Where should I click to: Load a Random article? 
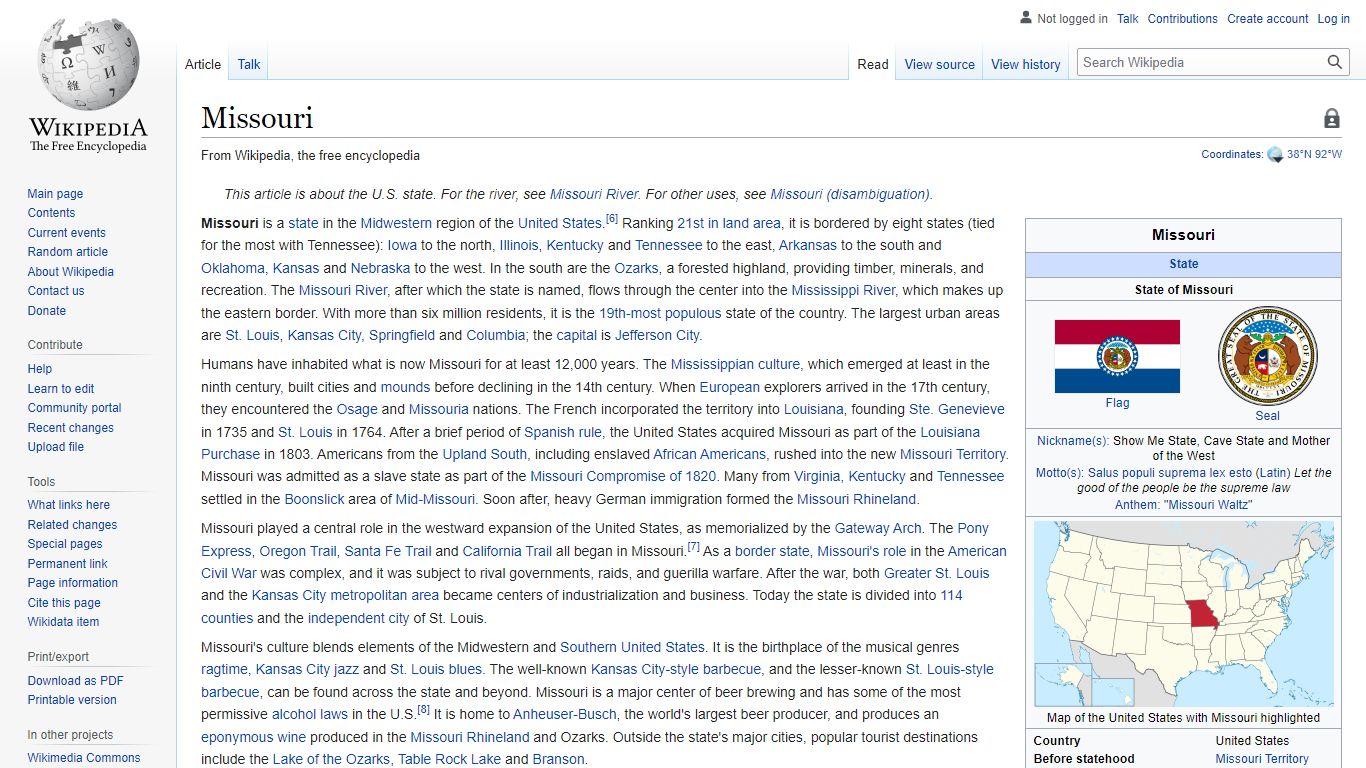(x=67, y=252)
